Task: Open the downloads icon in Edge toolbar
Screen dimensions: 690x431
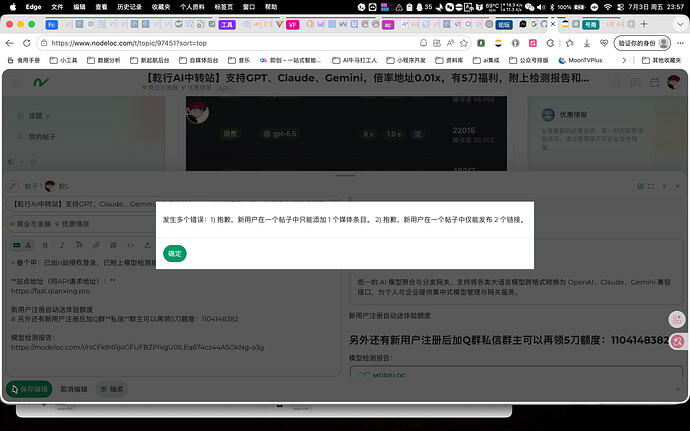Action: pos(587,43)
